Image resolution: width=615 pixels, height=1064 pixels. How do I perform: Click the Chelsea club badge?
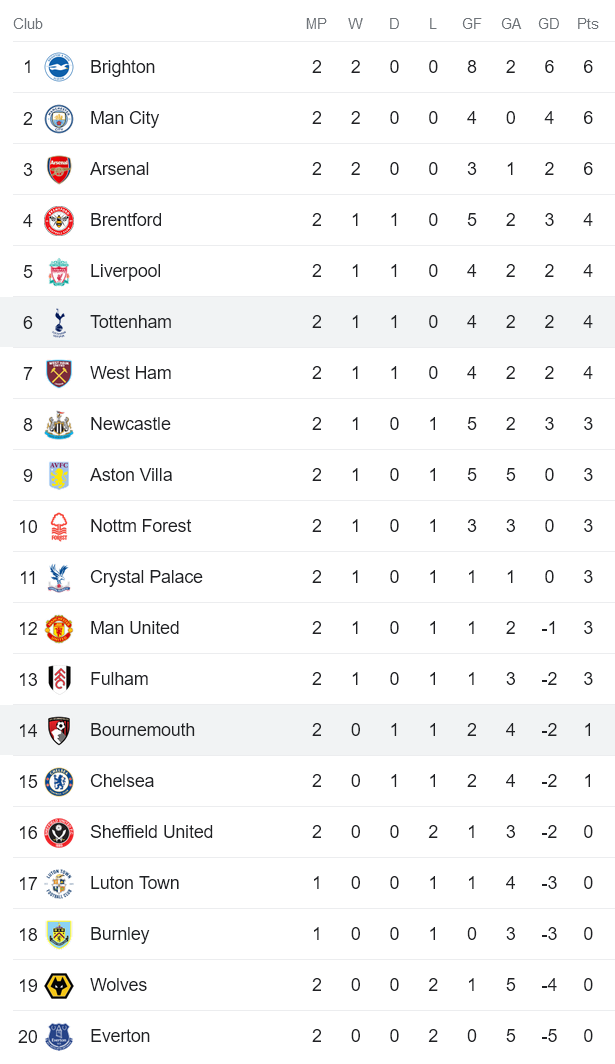pyautogui.click(x=59, y=781)
